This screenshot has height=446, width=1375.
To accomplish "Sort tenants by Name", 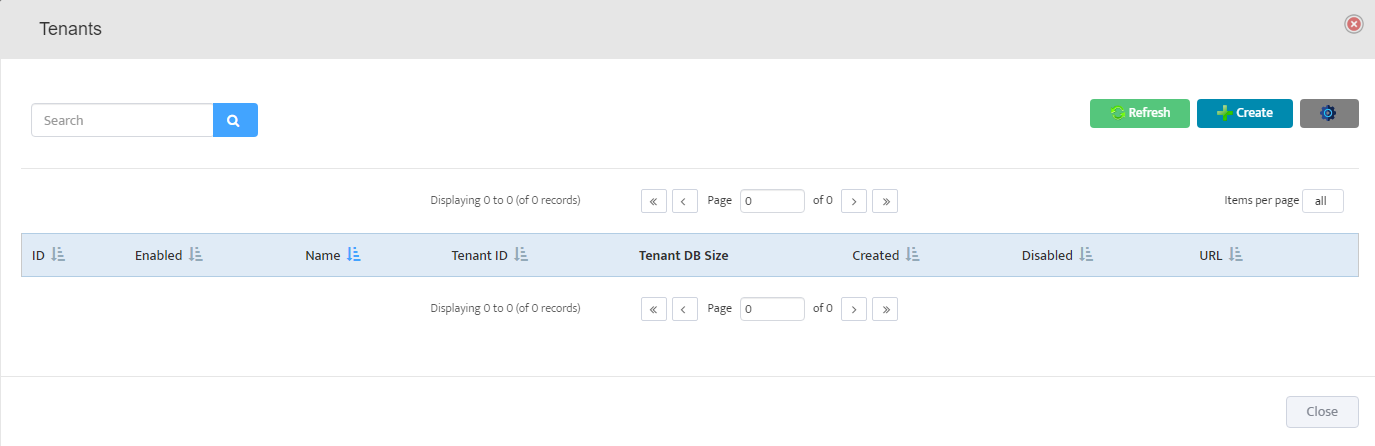I will (354, 255).
